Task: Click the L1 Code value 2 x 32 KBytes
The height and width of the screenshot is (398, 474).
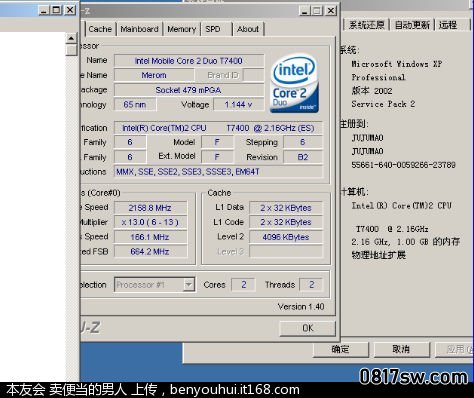Action: click(x=286, y=222)
